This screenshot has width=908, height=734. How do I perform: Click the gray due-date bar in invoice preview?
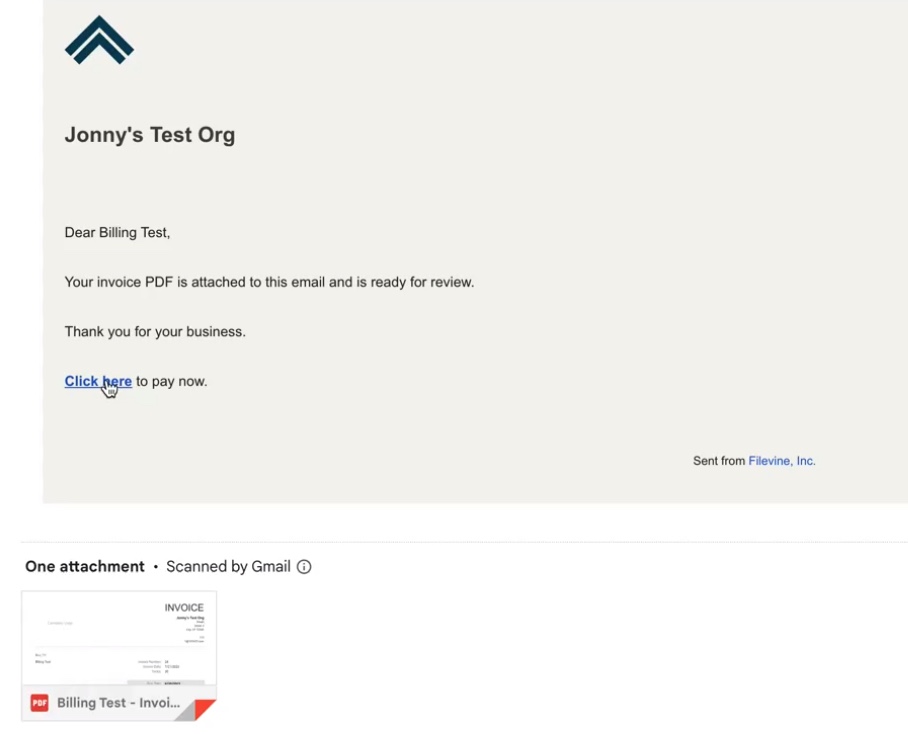[166, 683]
